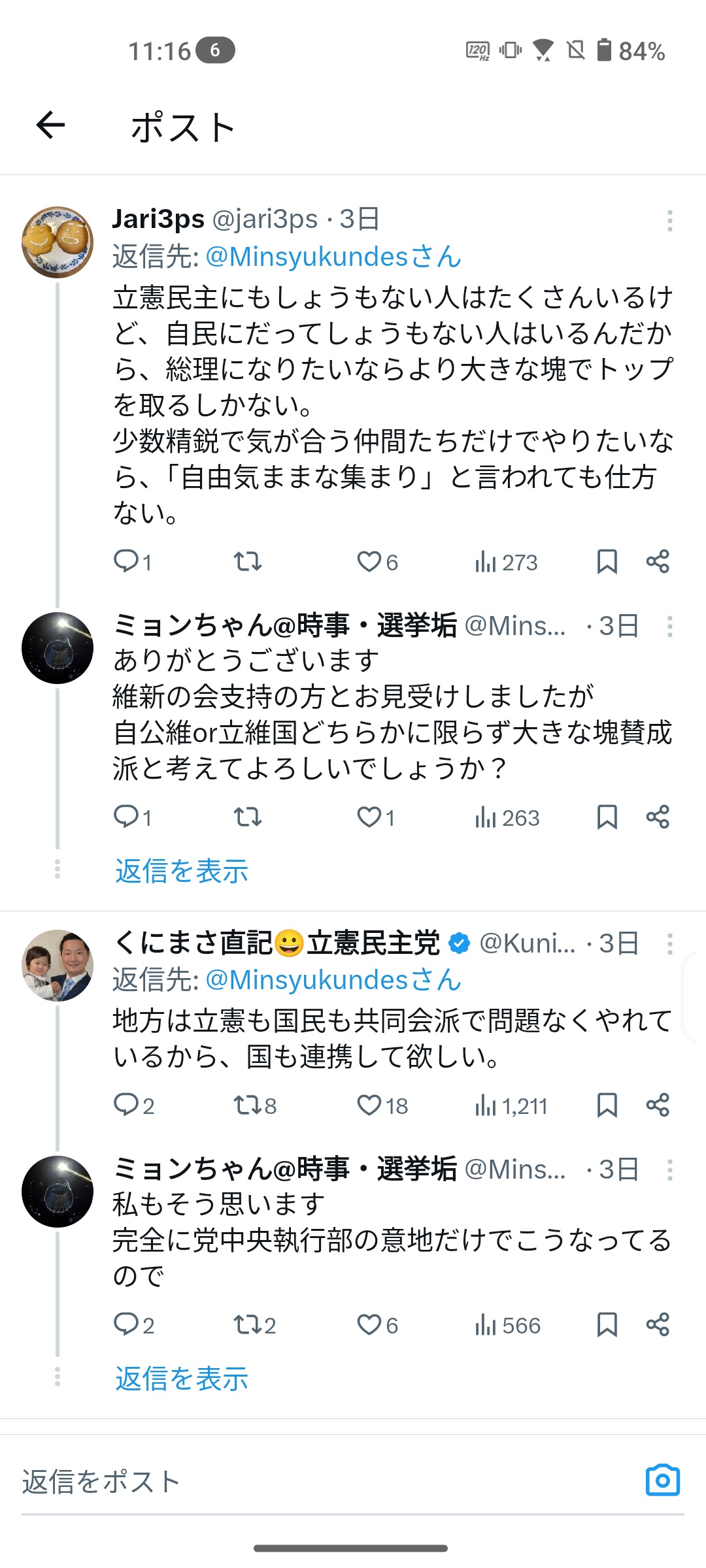
Task: Expand the first 返信を表示 link
Action: coord(182,871)
